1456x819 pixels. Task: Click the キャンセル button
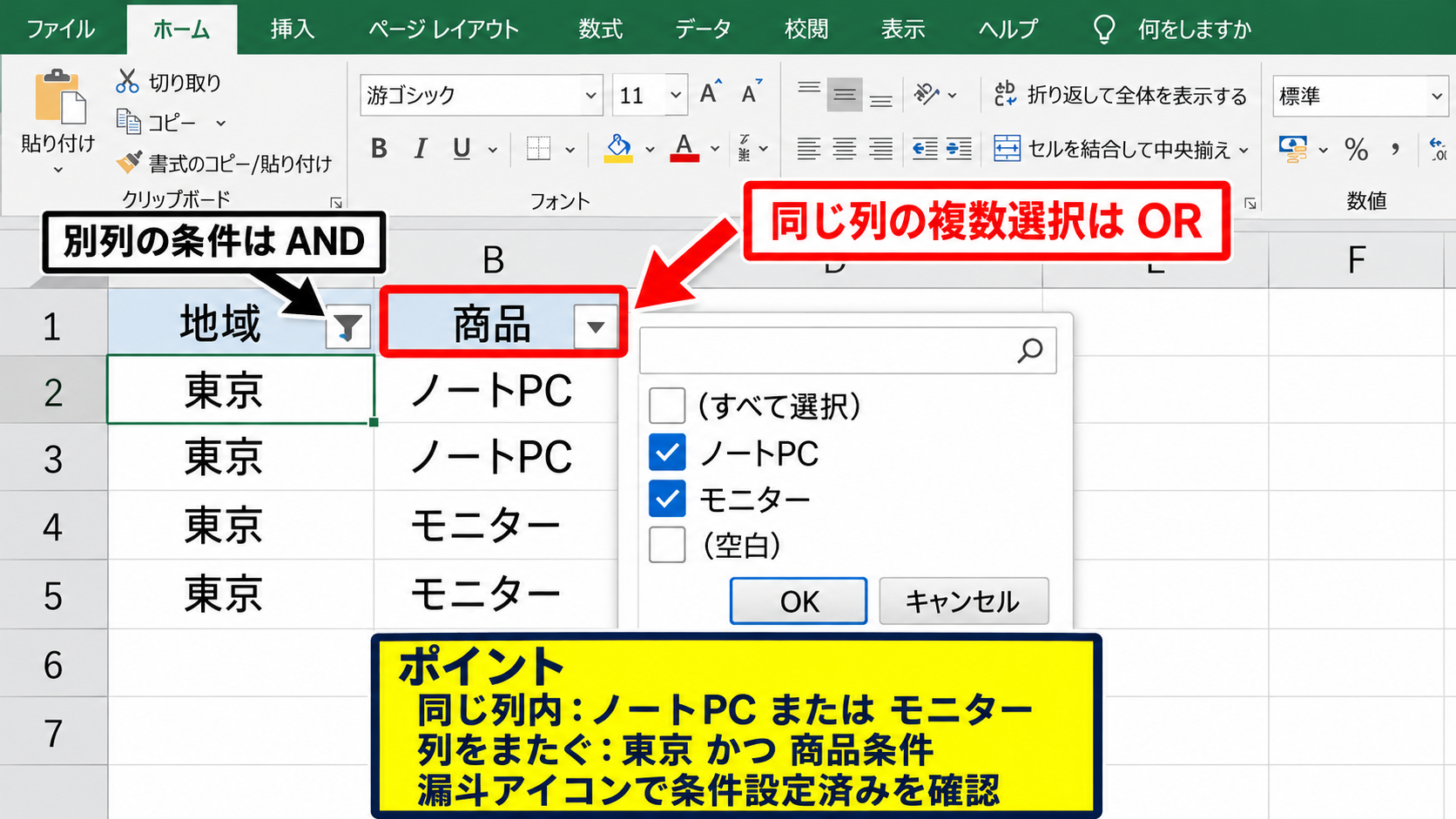(963, 601)
